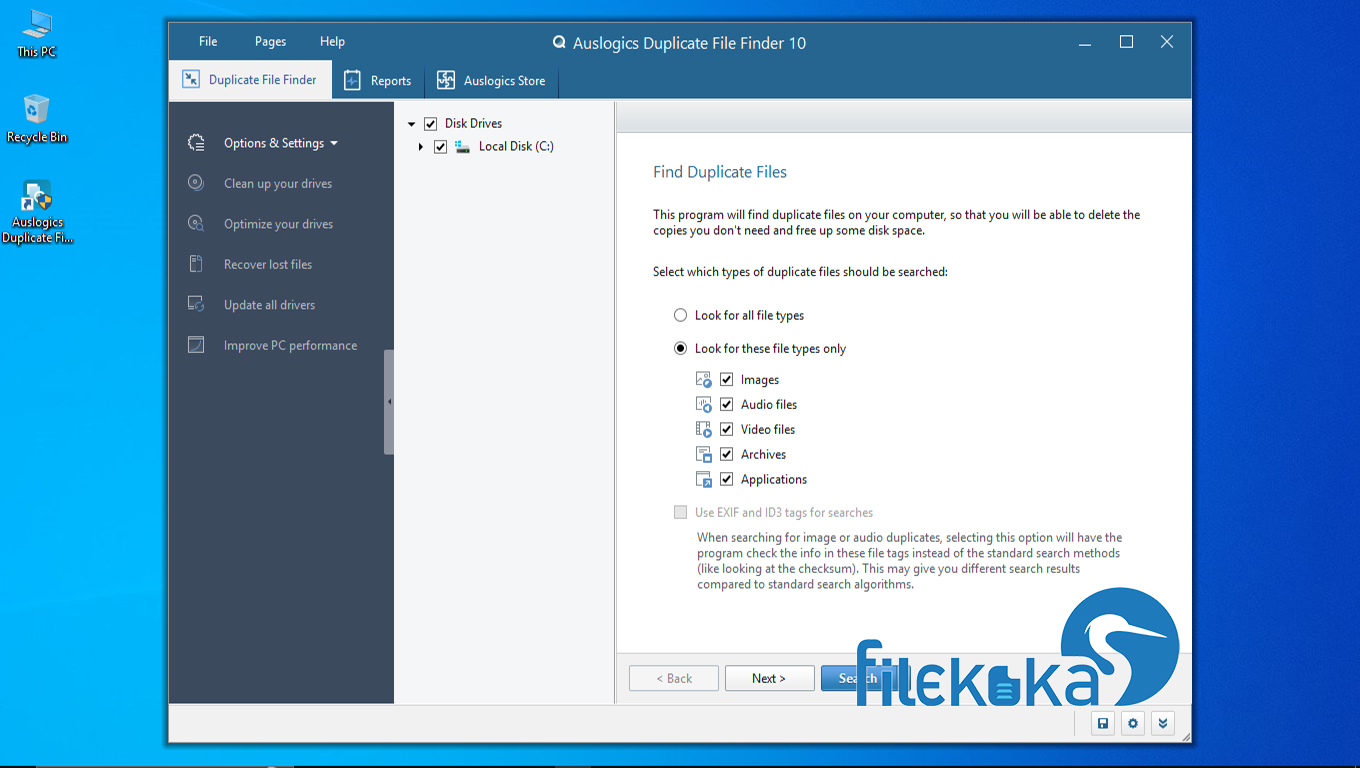The height and width of the screenshot is (768, 1360).
Task: Click the Local Disk (C:) tree label
Action: tap(516, 147)
